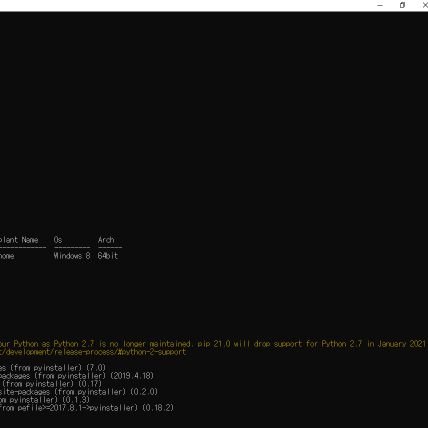Image resolution: width=428 pixels, height=428 pixels.
Task: Click the 'release-process/#python-2-support' URL line
Action: click(x=93, y=352)
